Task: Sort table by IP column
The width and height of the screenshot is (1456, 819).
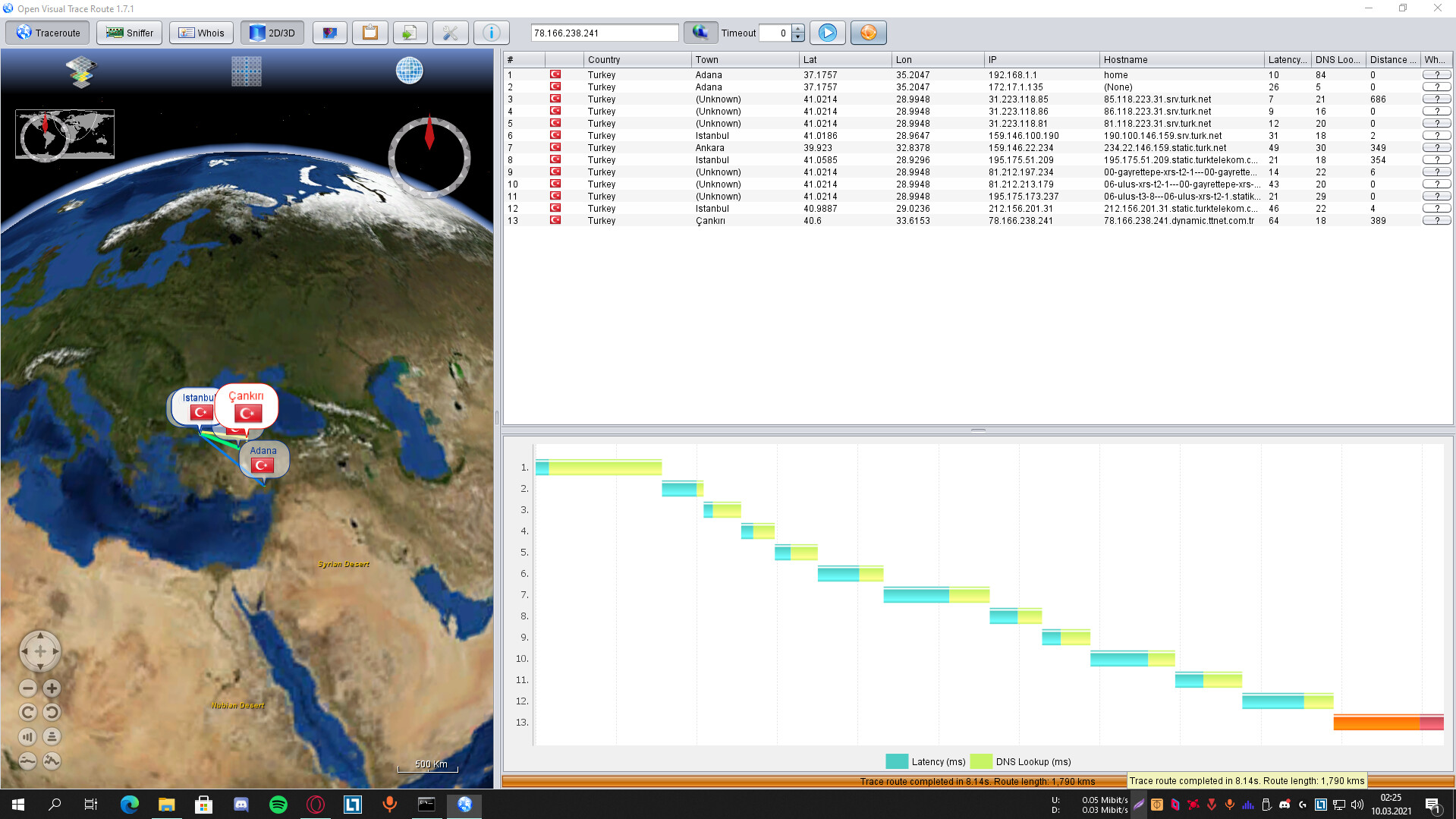Action: tap(1042, 59)
